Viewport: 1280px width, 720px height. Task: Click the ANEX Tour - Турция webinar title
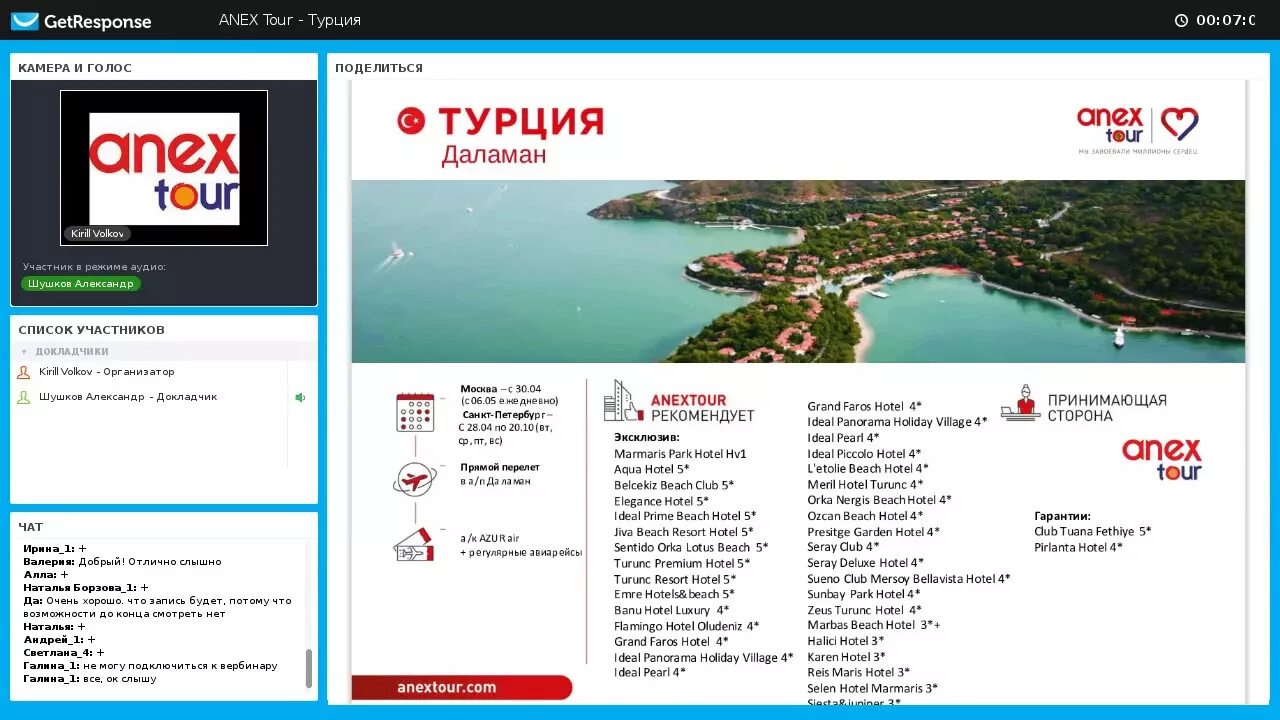(290, 20)
